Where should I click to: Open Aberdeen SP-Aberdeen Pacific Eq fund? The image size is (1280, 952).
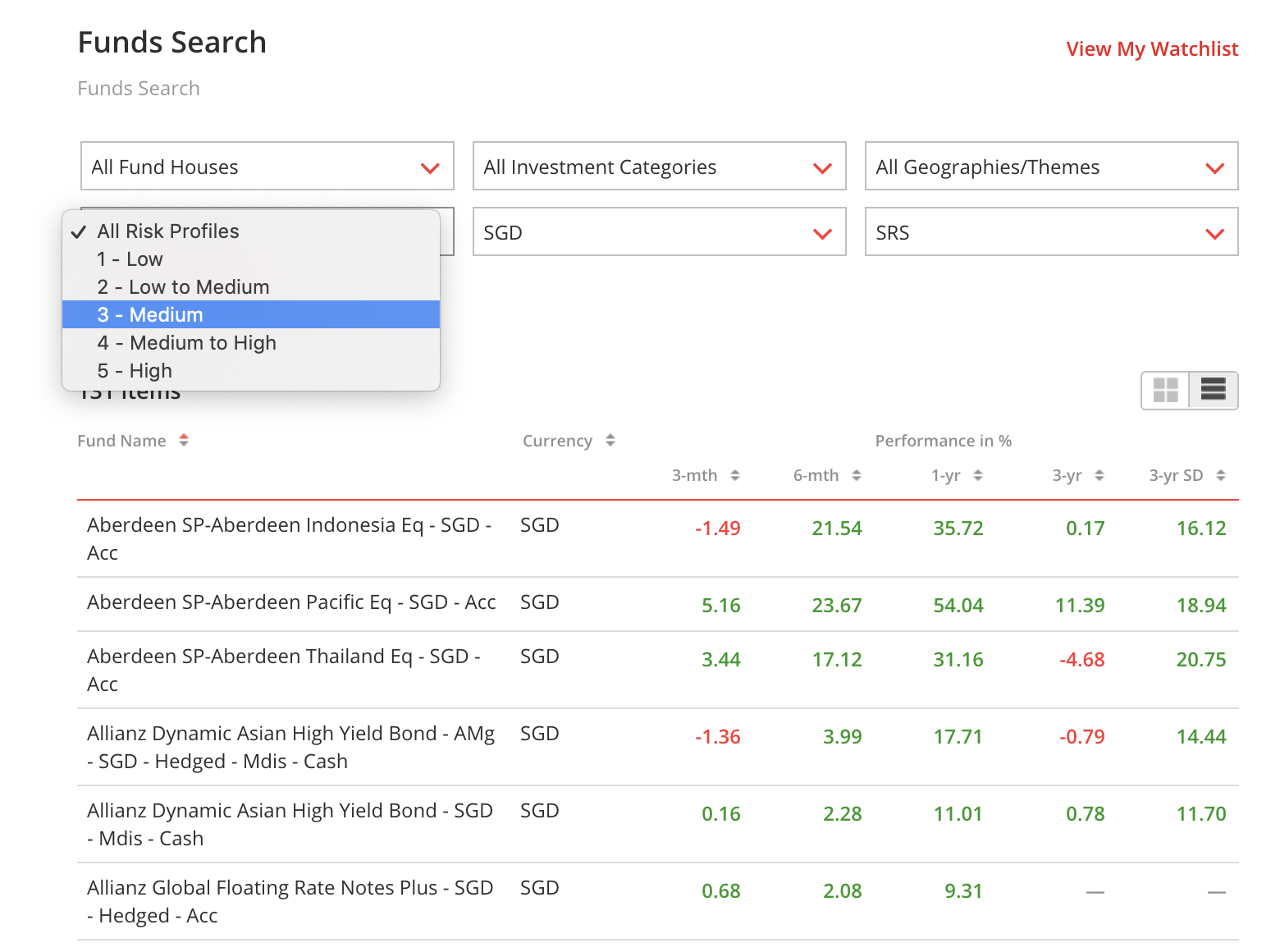tap(291, 602)
